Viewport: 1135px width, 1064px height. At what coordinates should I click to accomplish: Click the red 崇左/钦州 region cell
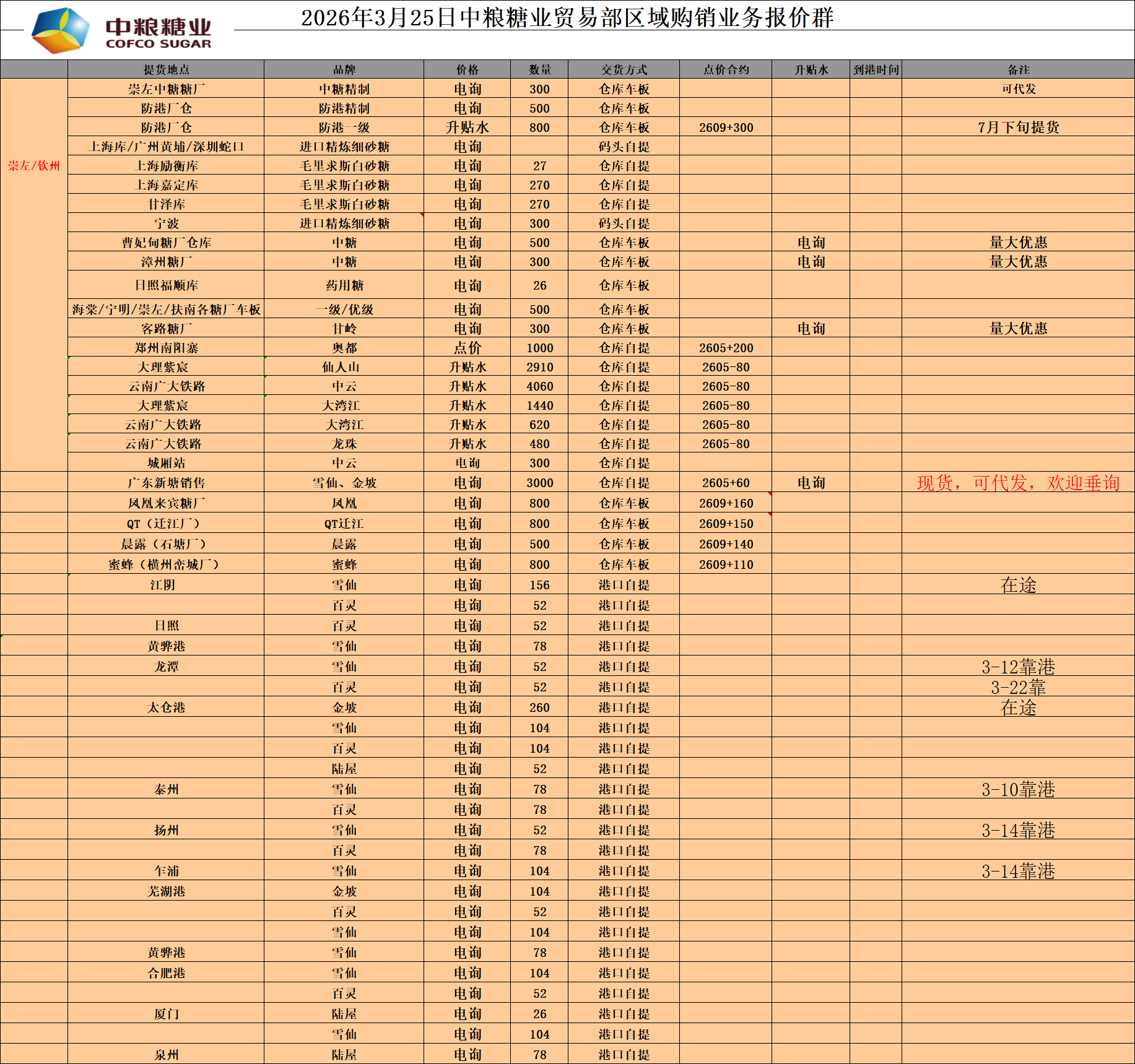(x=34, y=165)
